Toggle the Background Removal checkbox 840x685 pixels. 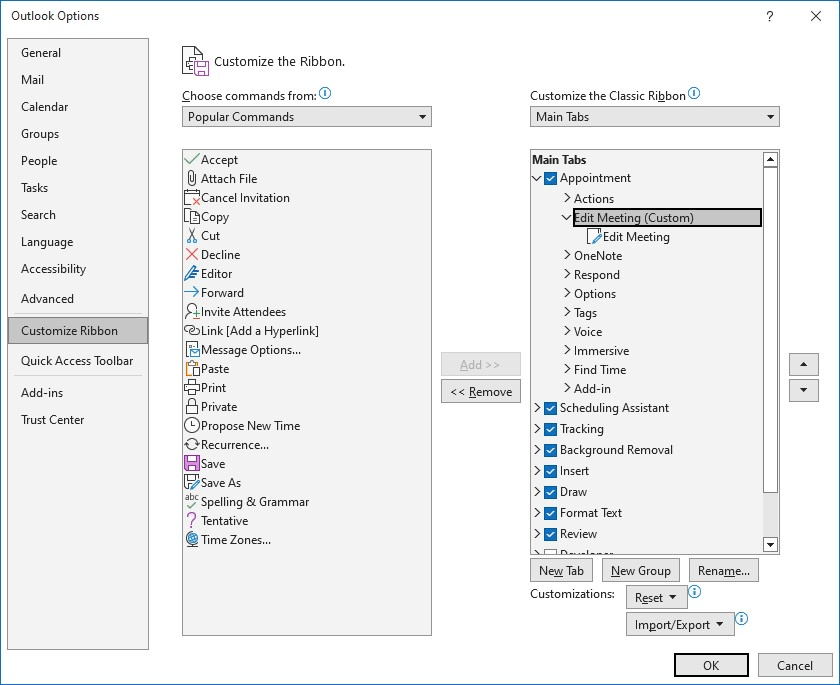[550, 450]
